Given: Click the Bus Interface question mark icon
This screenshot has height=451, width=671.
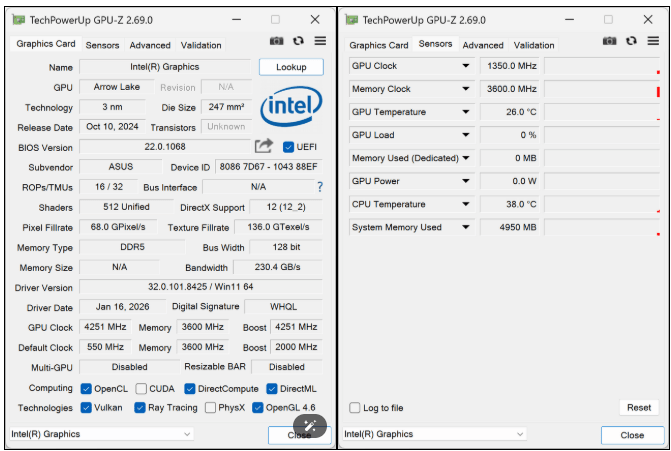Looking at the screenshot, I should coord(320,187).
